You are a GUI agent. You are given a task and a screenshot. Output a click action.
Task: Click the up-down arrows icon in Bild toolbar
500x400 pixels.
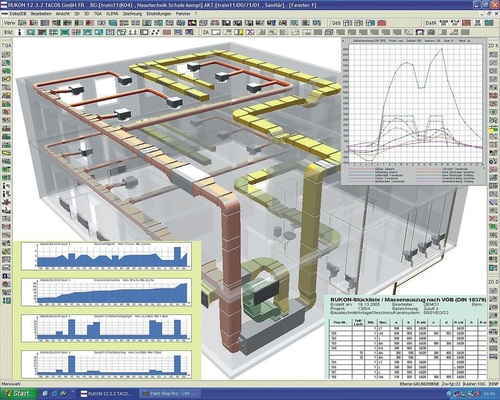133,32
